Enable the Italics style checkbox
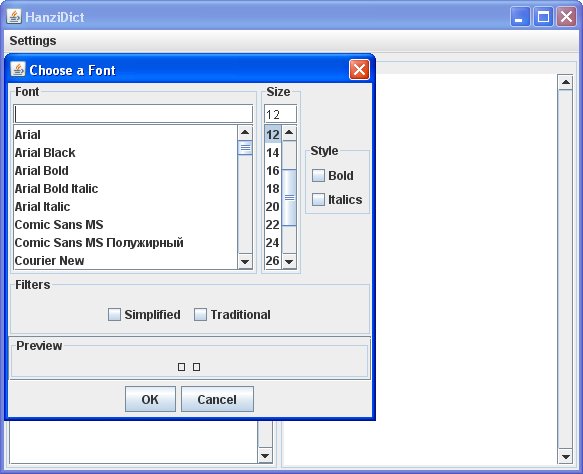 [x=318, y=200]
